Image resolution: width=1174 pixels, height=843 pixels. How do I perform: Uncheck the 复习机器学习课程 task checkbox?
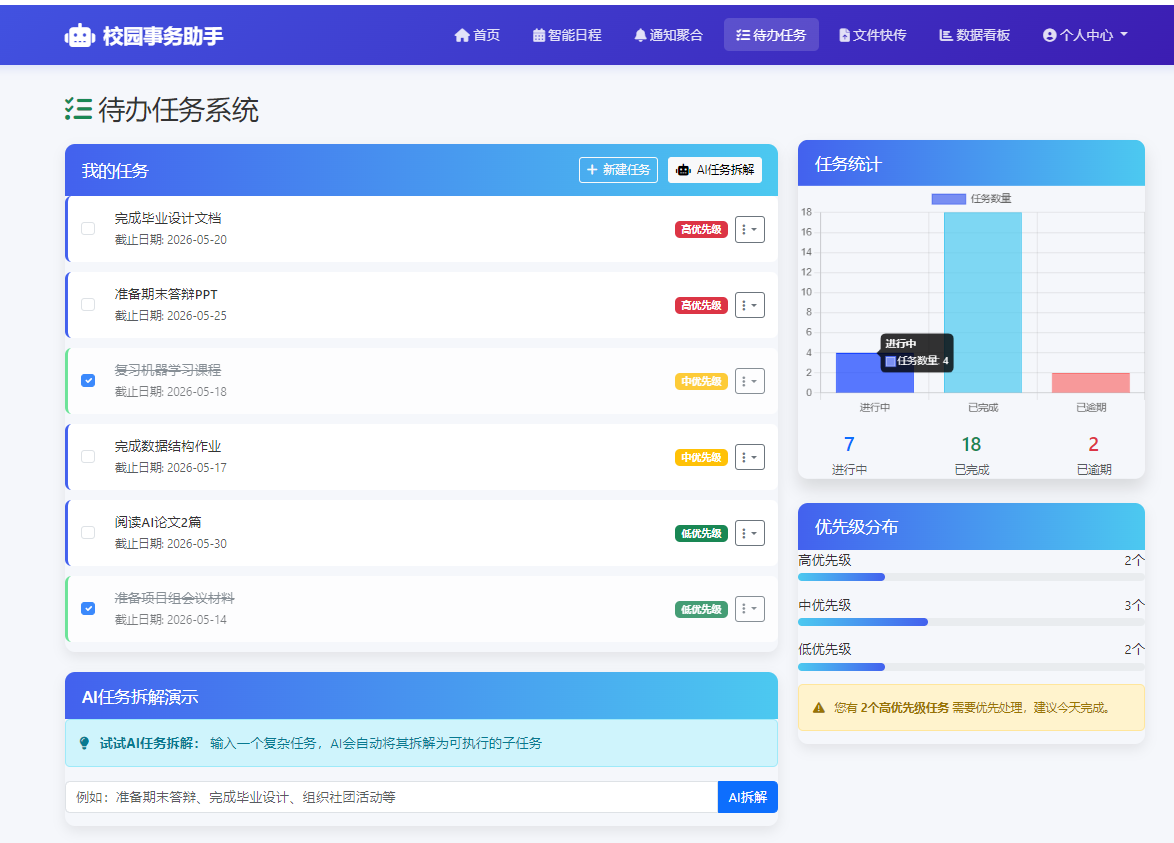(x=88, y=381)
